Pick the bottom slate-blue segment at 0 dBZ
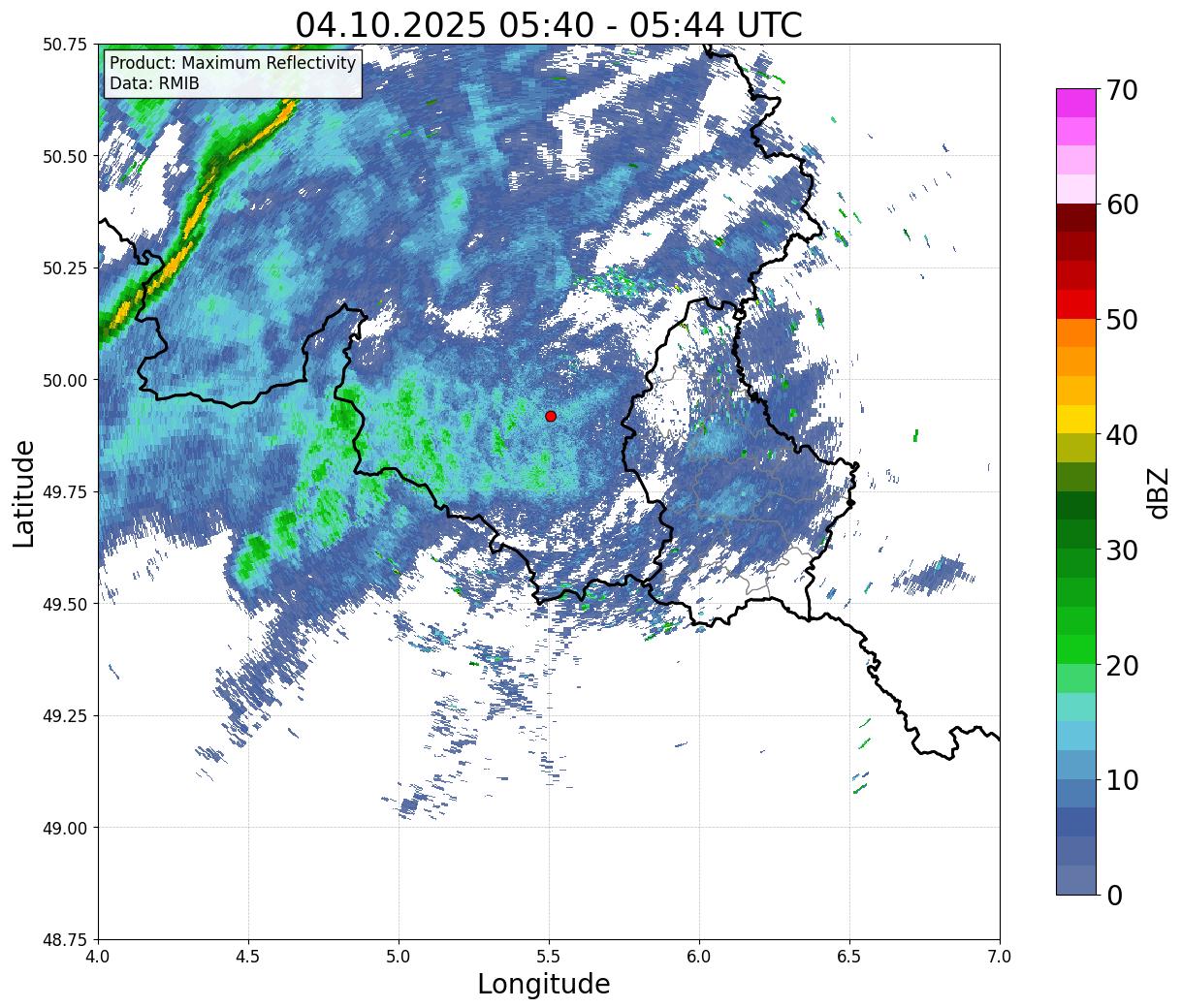Viewport: 1182px width, 1008px height. coord(1076,880)
